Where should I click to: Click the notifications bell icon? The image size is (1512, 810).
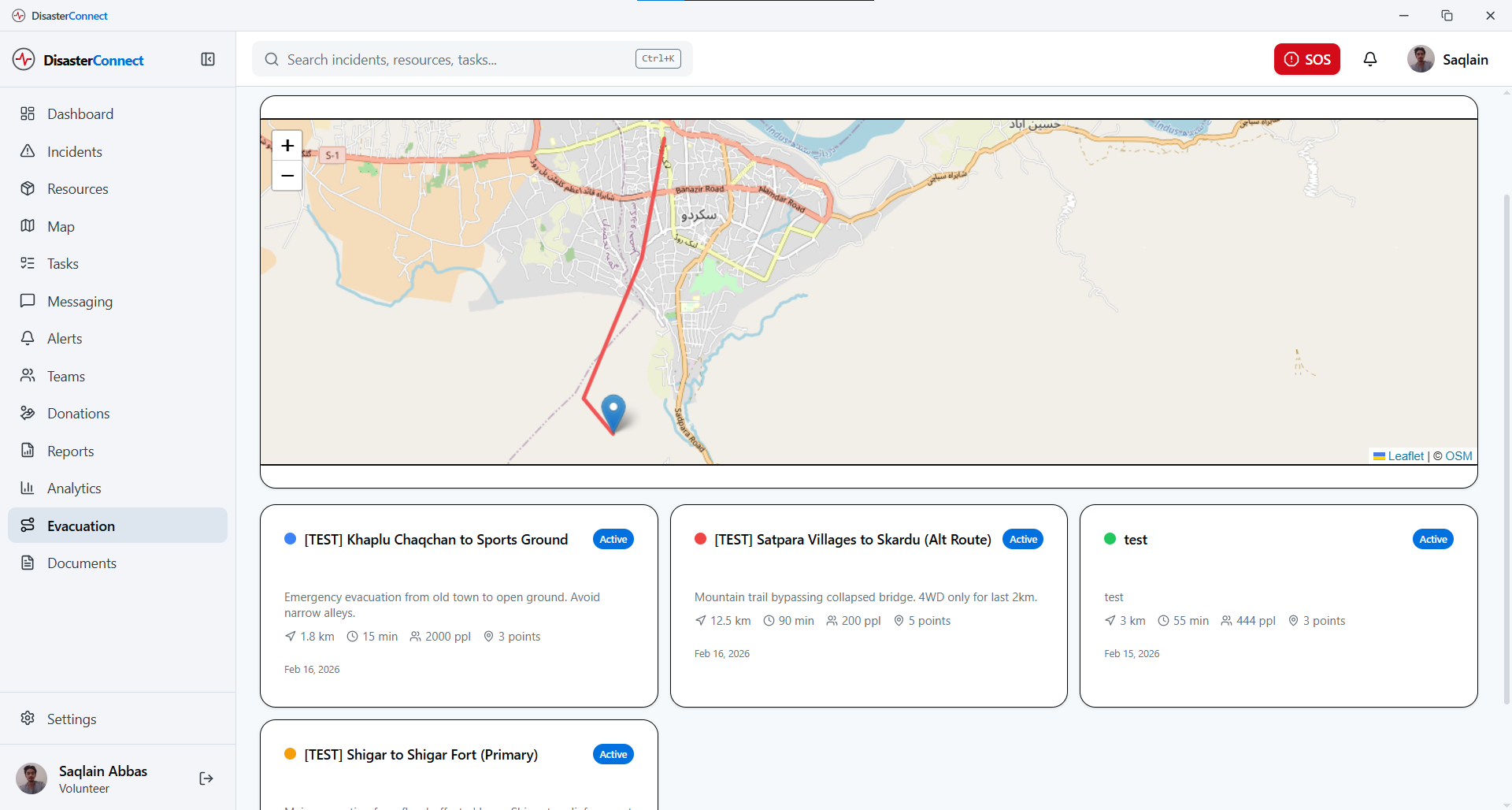[x=1370, y=60]
